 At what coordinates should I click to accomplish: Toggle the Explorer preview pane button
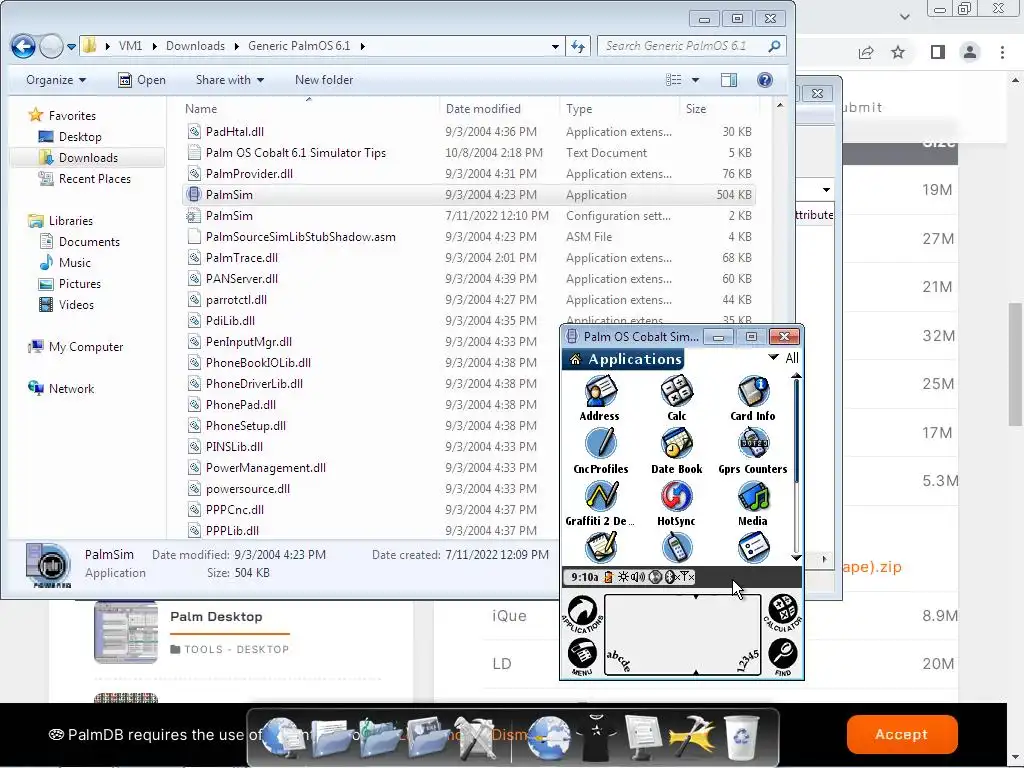click(x=729, y=80)
